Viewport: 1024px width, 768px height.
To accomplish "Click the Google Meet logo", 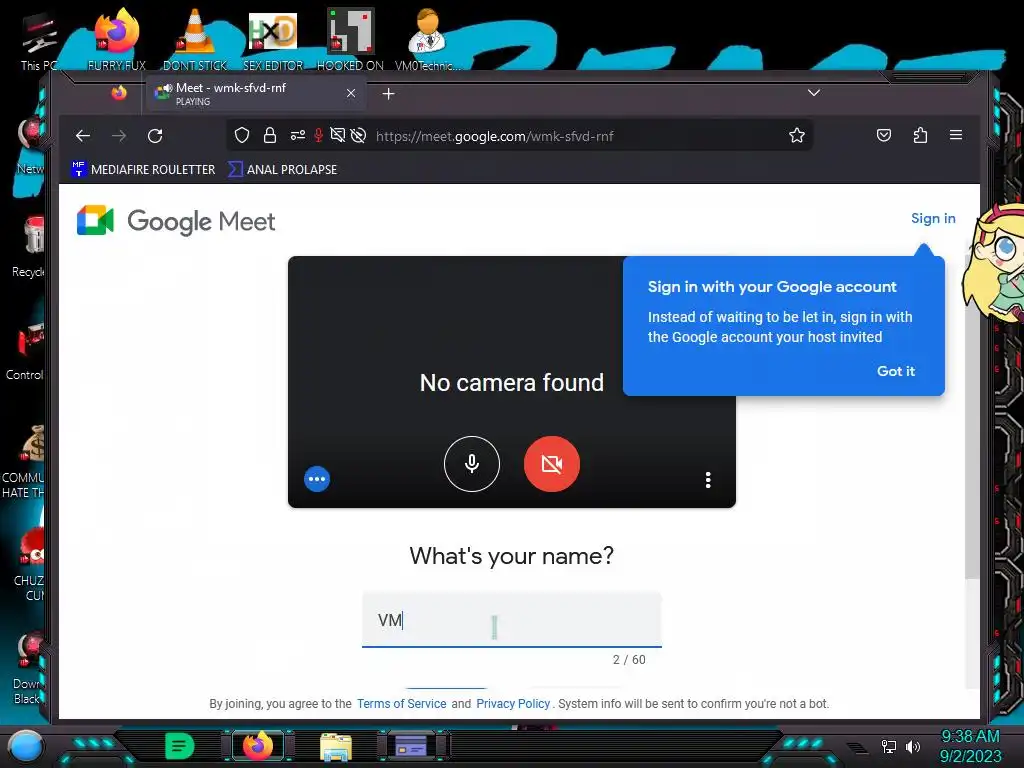I will point(176,221).
